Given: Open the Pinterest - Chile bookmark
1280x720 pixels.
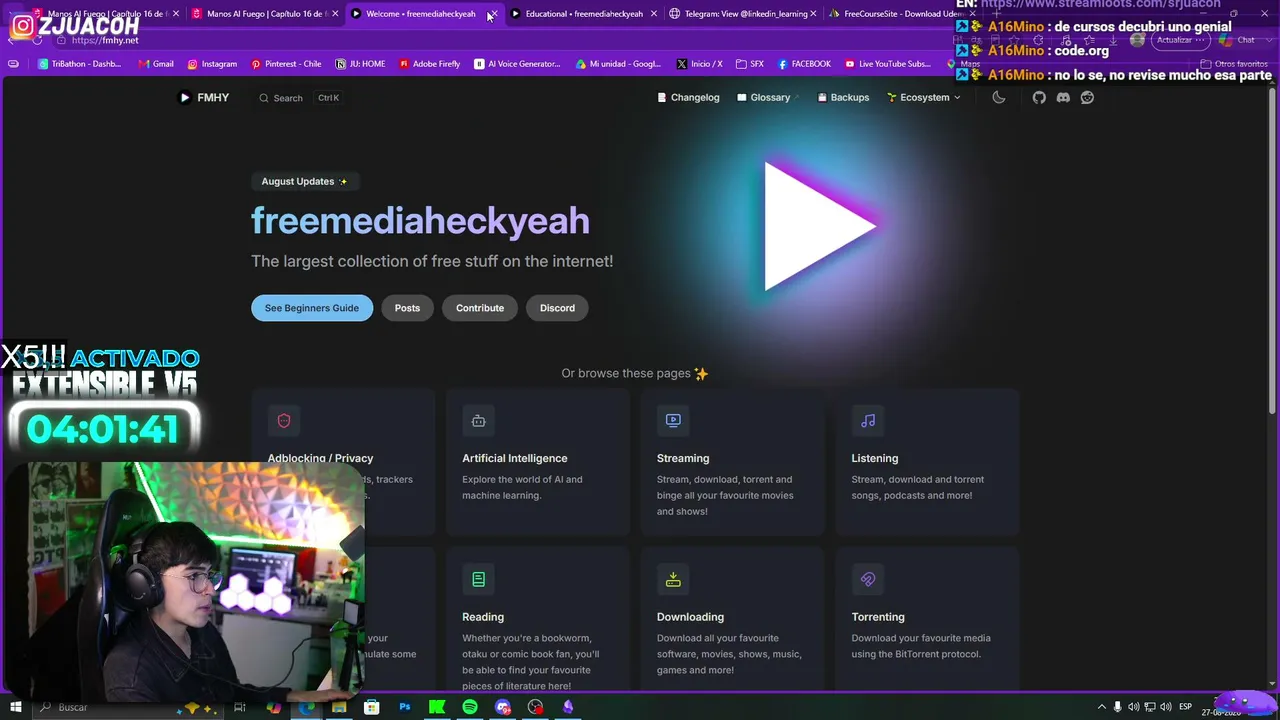Looking at the screenshot, I should pos(286,64).
